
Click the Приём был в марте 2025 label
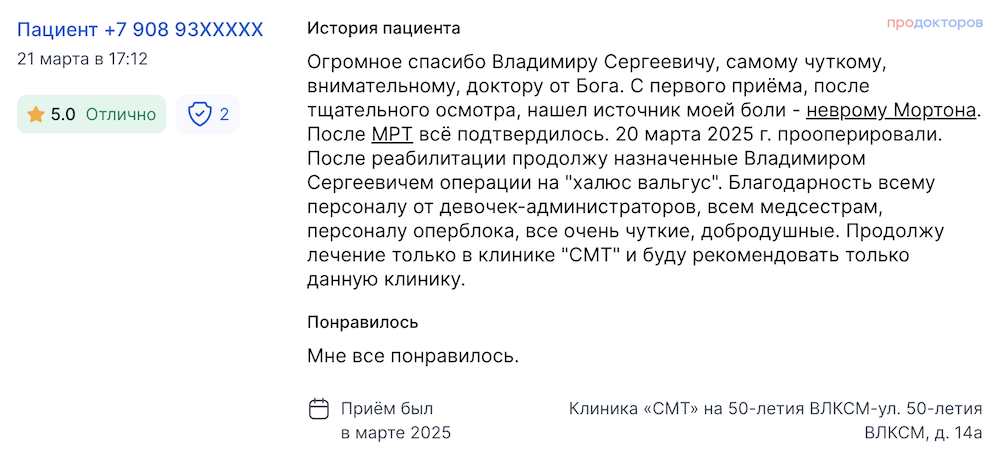(395, 420)
